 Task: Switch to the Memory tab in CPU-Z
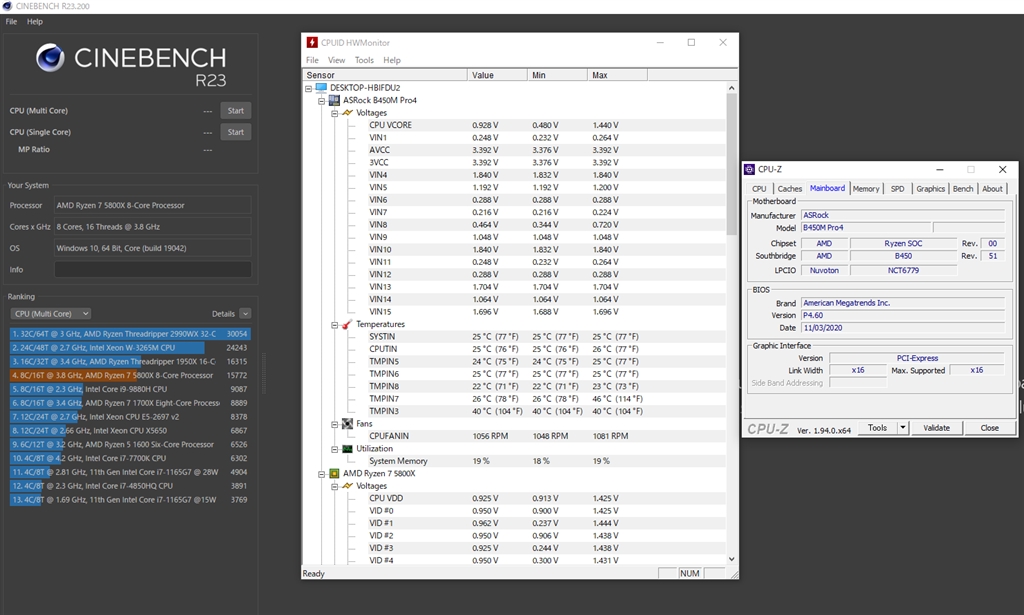click(x=866, y=188)
